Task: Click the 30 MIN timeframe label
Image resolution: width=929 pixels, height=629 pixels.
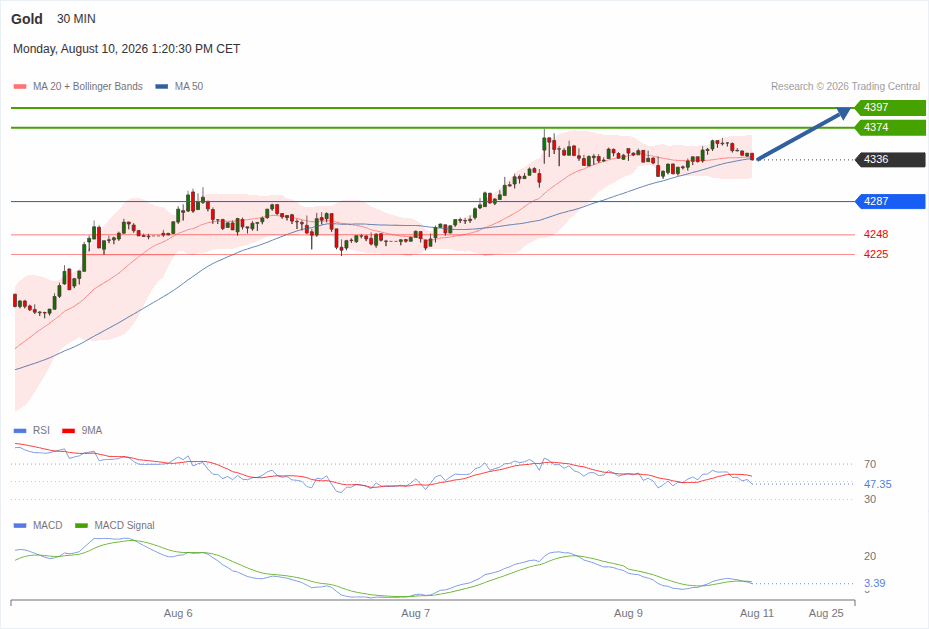Action: (x=76, y=19)
